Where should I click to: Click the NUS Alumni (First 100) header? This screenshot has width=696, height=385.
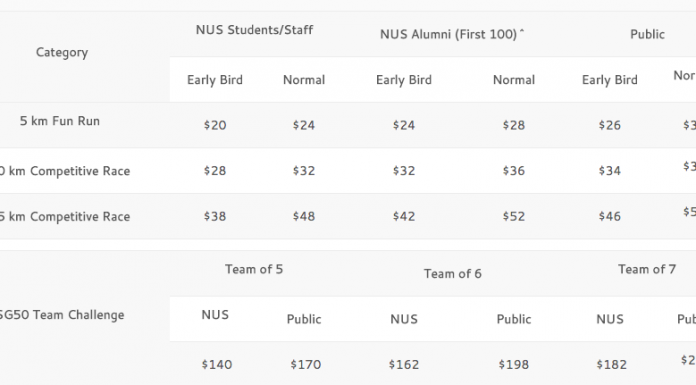(452, 34)
